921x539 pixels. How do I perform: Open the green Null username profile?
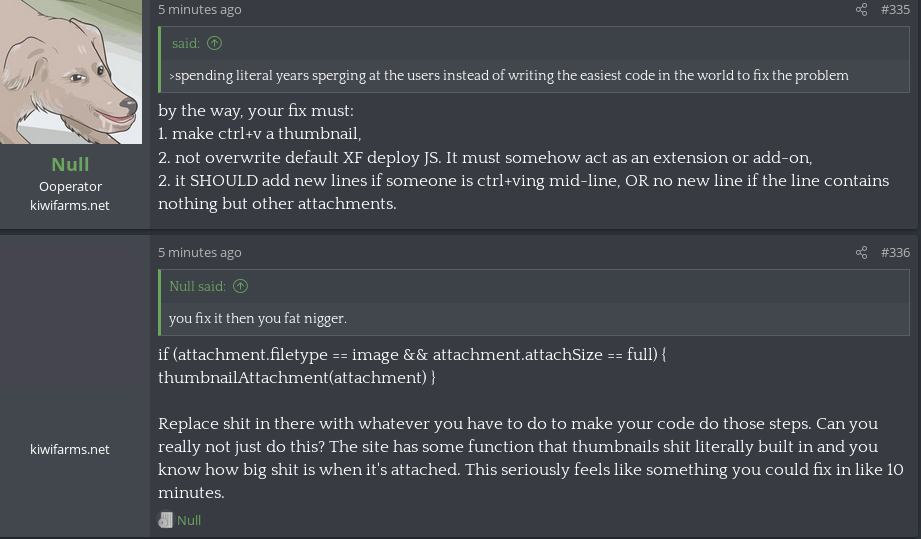70,164
